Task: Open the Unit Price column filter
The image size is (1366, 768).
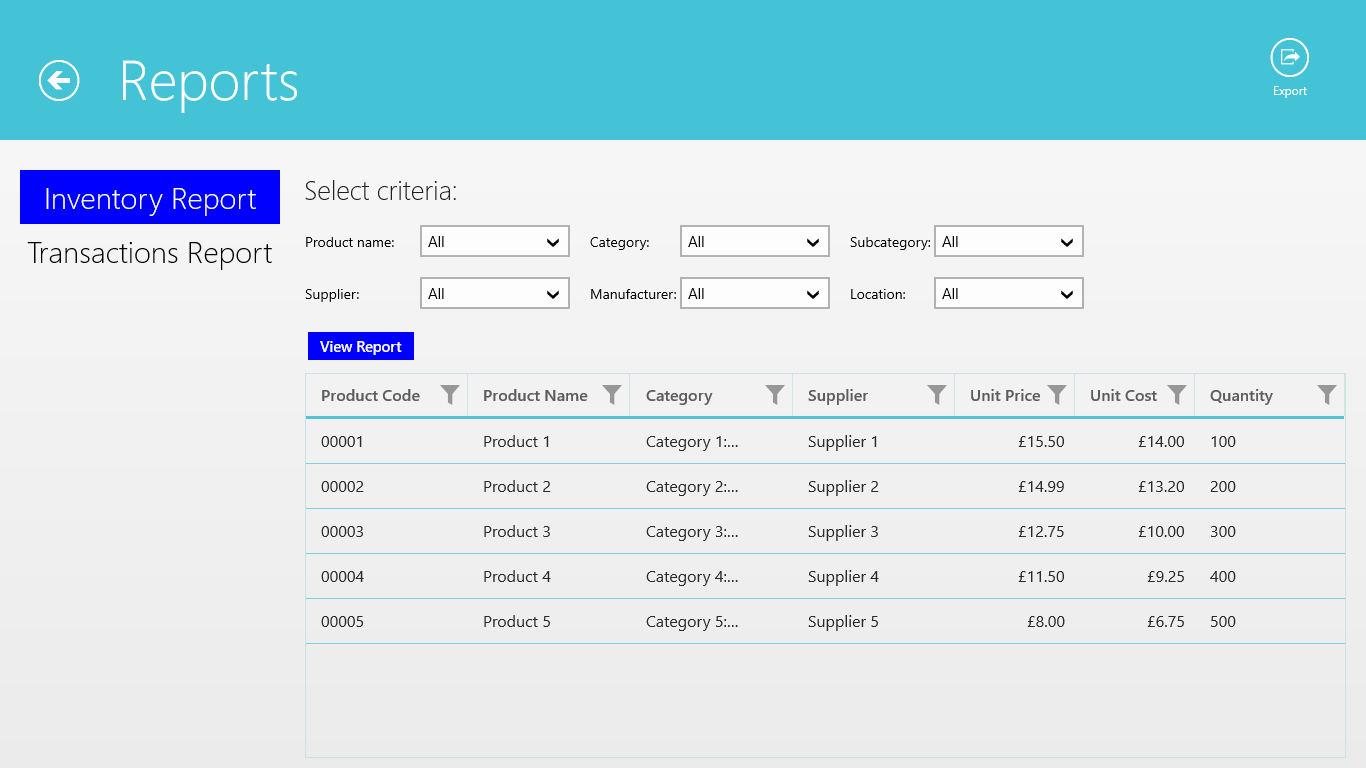Action: tap(1056, 395)
